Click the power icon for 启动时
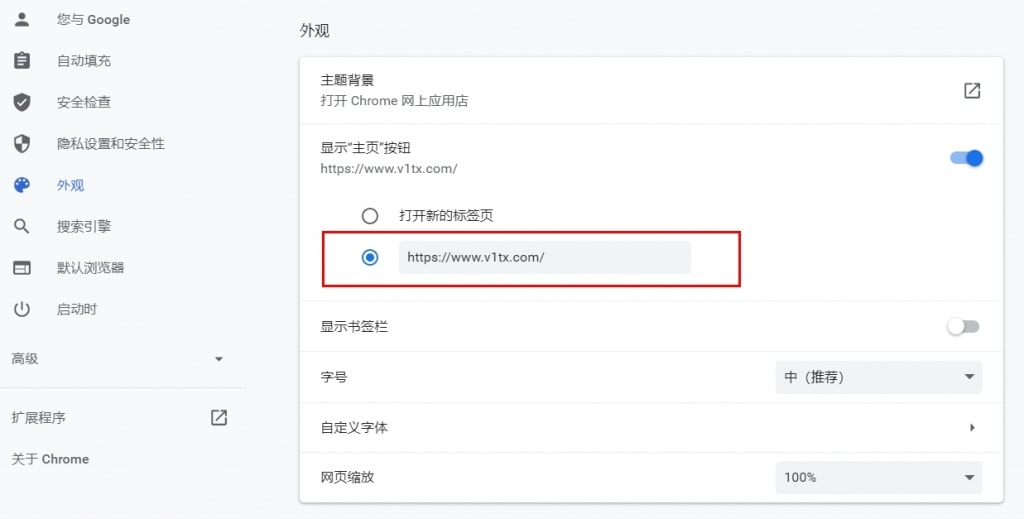 pyautogui.click(x=22, y=310)
